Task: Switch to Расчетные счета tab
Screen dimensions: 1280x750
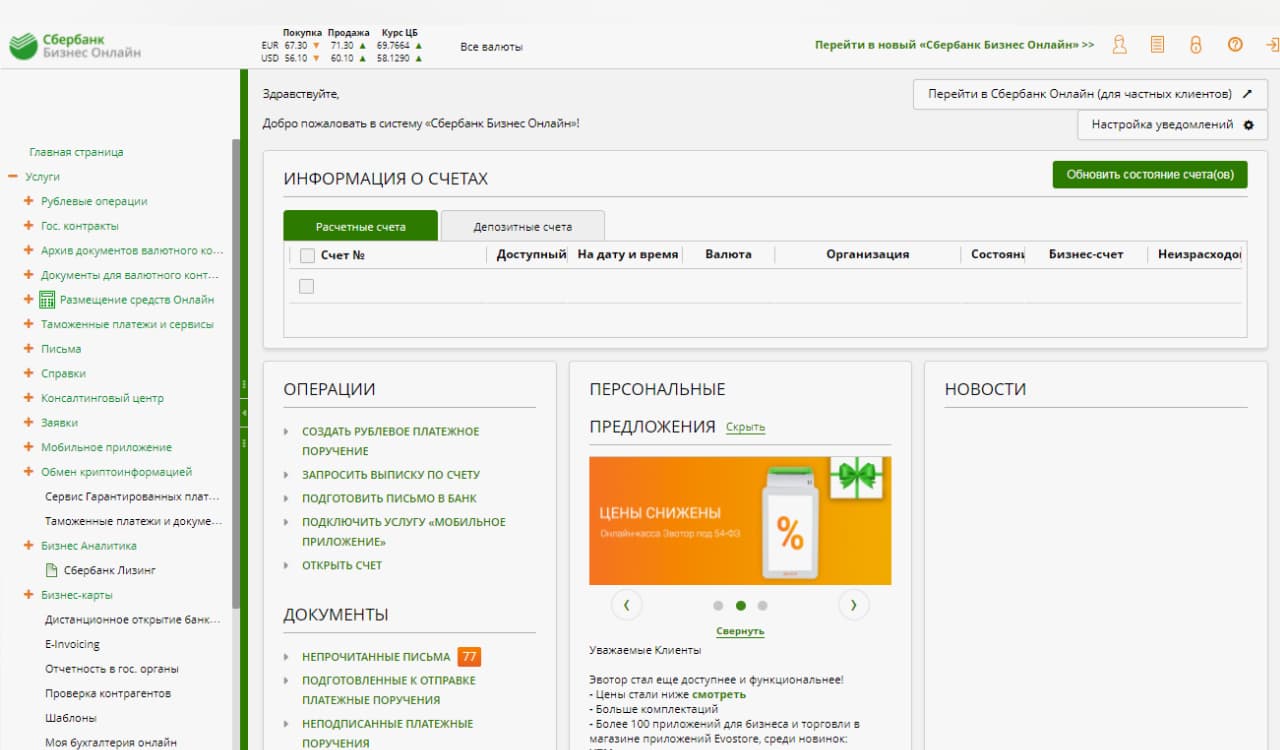Action: pyautogui.click(x=361, y=226)
